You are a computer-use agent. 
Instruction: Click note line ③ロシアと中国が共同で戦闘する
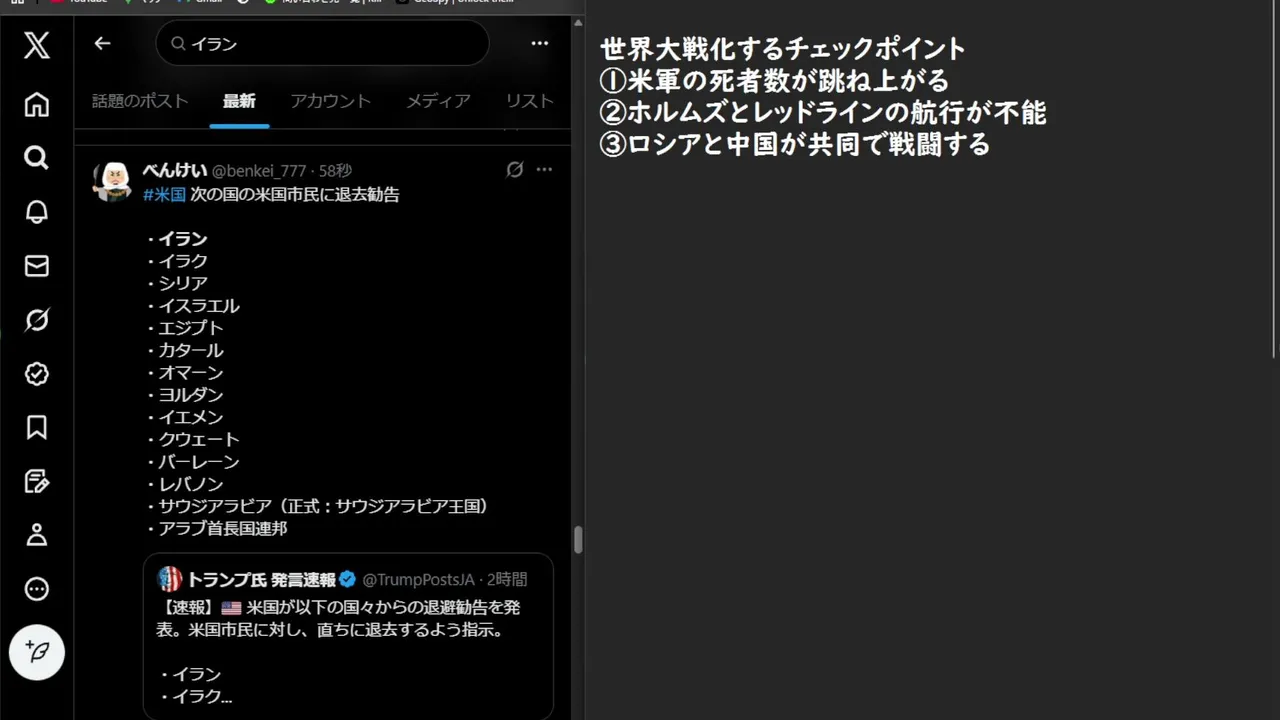(x=795, y=144)
